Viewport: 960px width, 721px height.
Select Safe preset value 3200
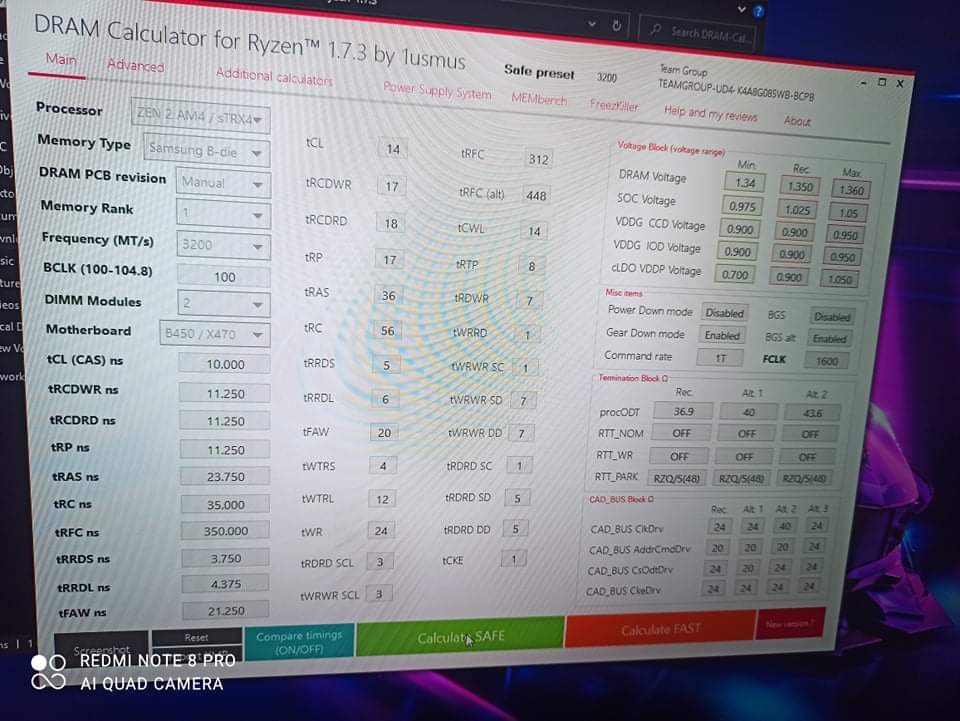click(x=607, y=77)
